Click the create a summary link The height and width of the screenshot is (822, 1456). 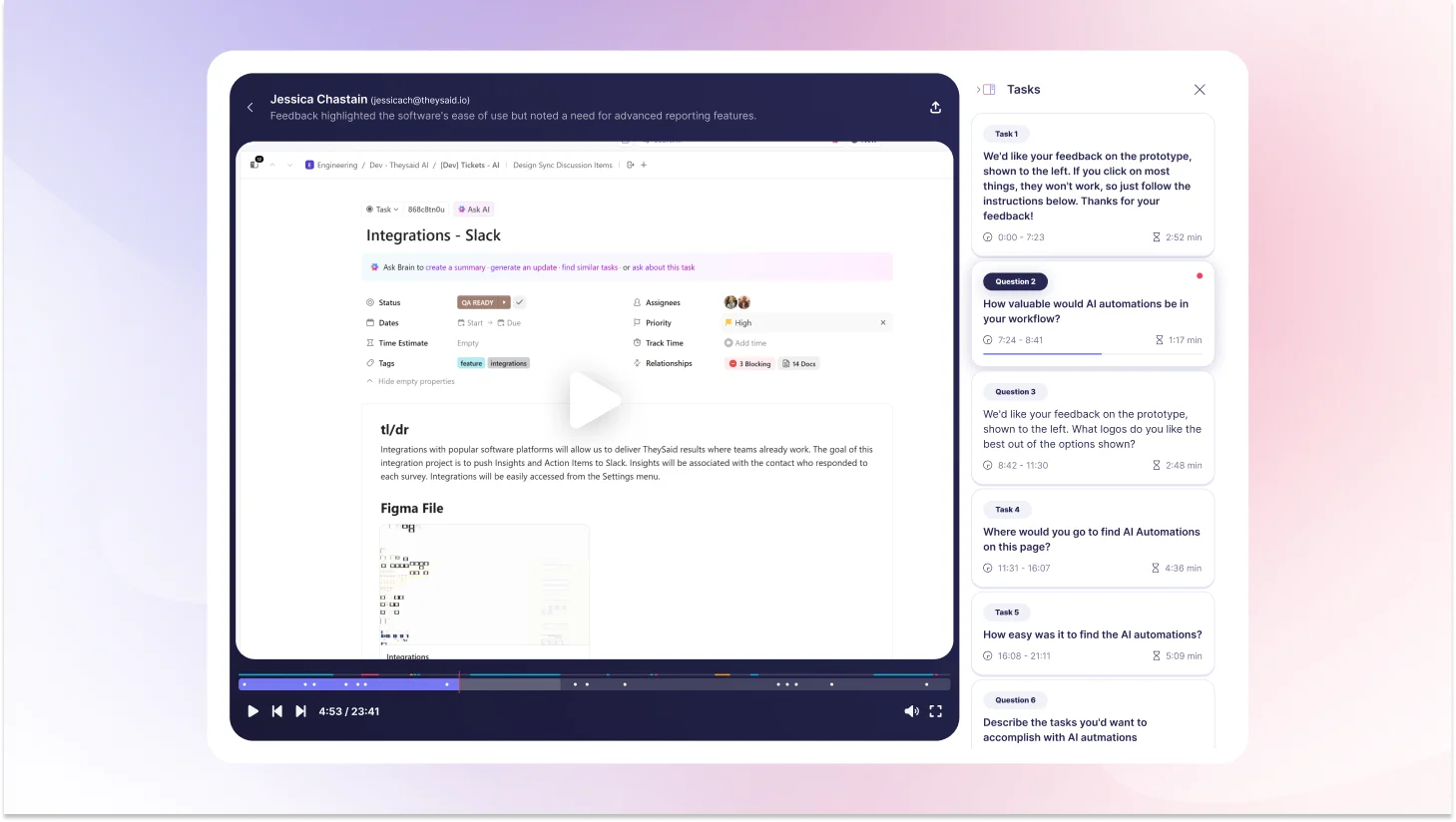[x=455, y=267]
